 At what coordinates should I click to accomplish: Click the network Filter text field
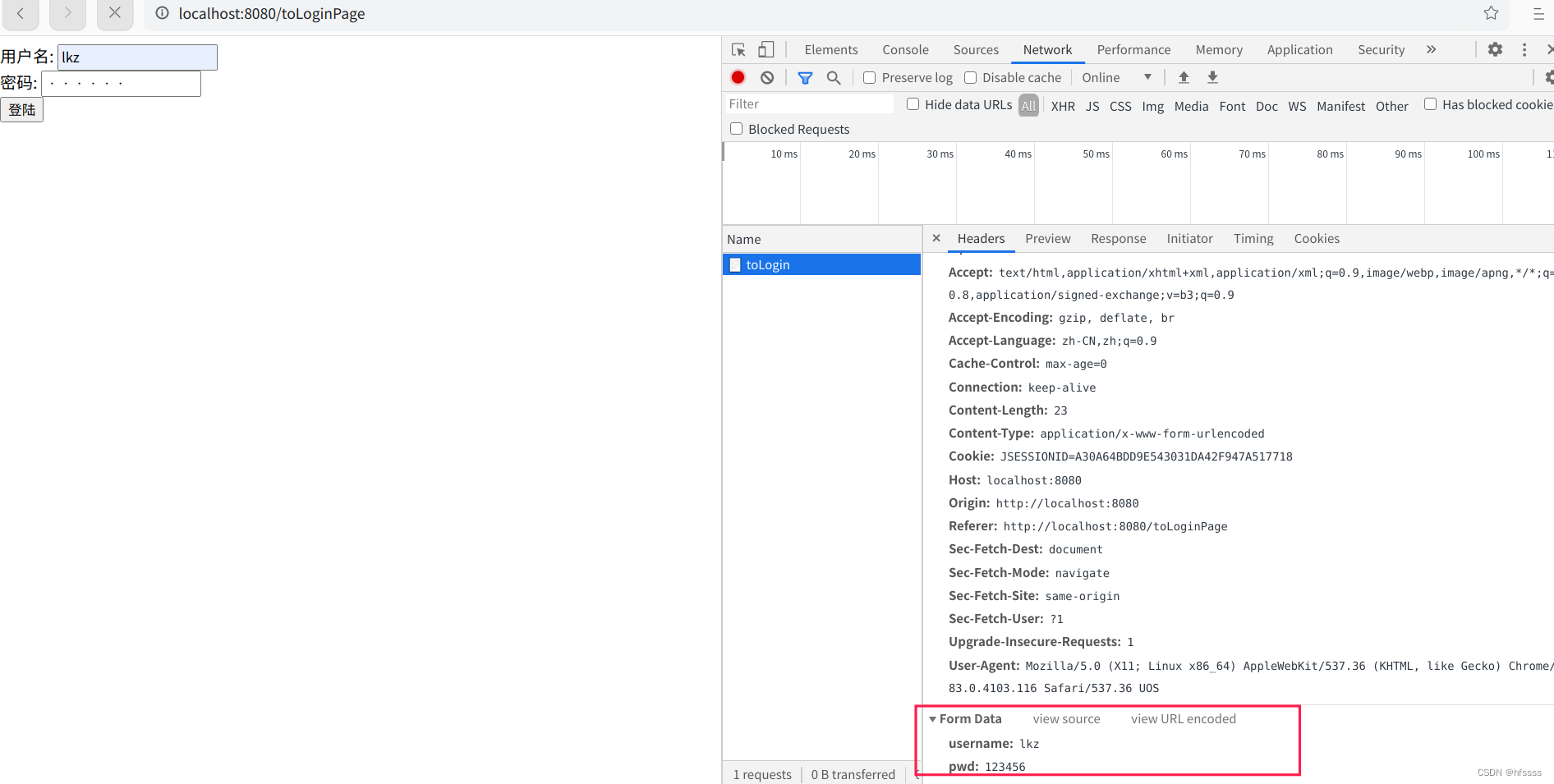(x=809, y=104)
